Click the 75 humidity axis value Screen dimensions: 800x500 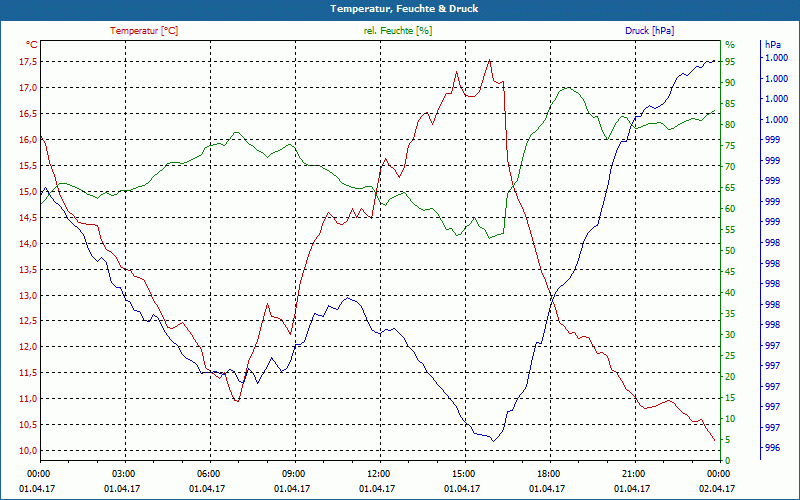click(730, 146)
